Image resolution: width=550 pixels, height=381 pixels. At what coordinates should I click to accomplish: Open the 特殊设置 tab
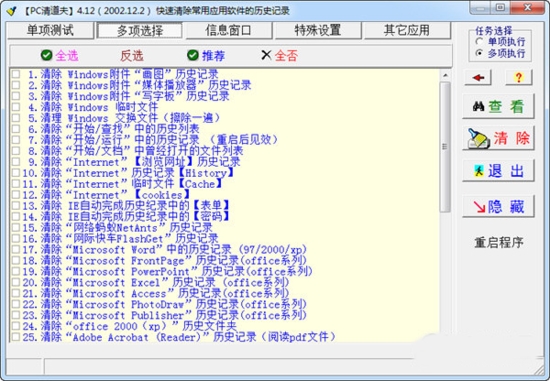(318, 30)
